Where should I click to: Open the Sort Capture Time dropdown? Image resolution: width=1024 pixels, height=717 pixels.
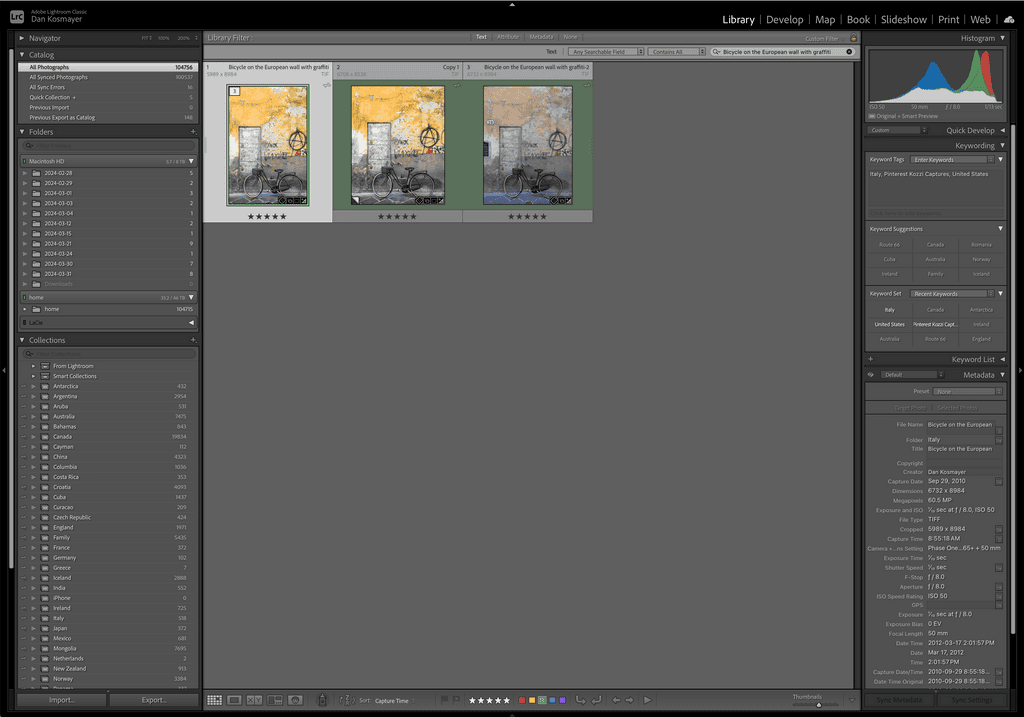point(394,701)
